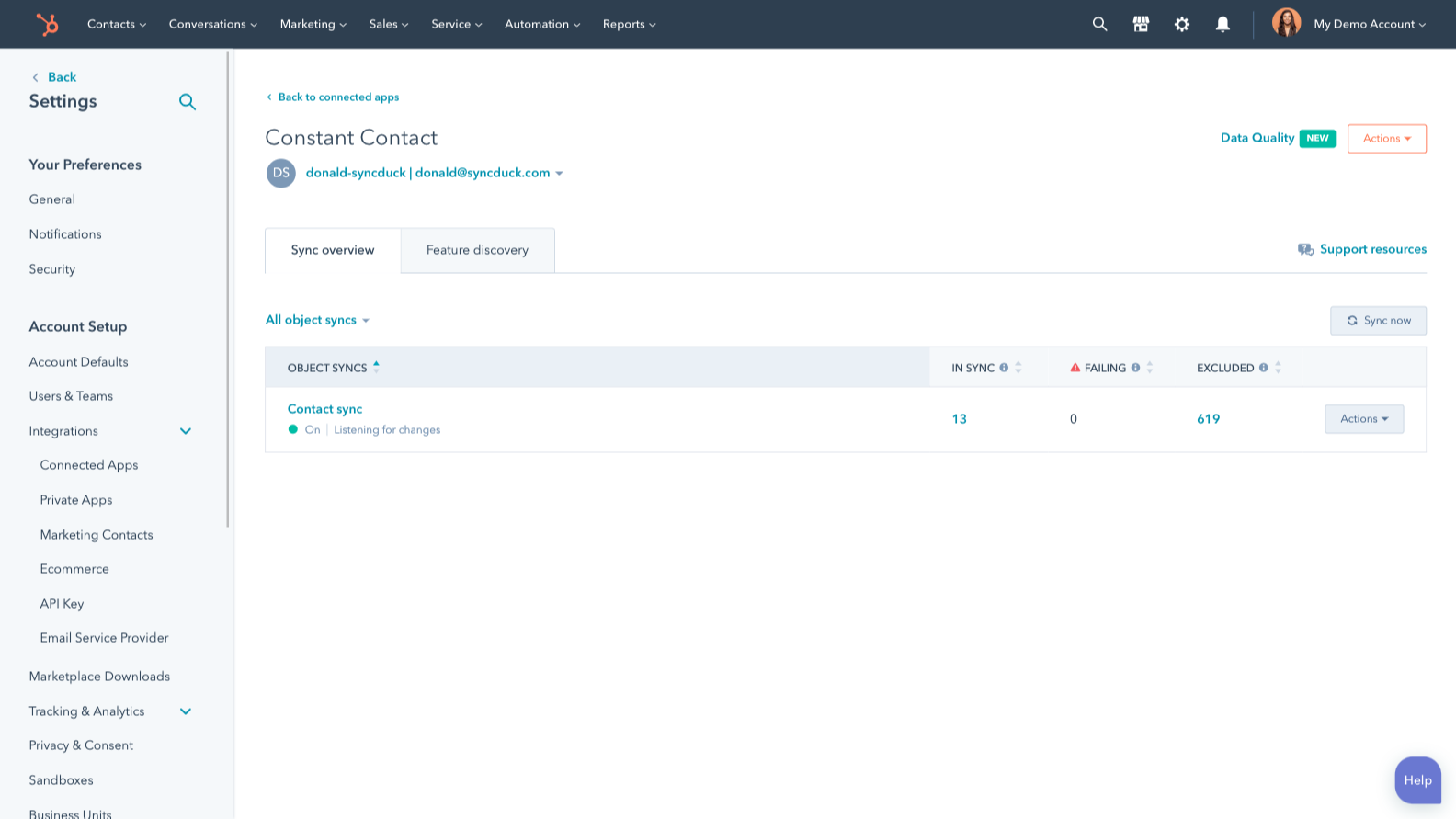This screenshot has height=819, width=1456.
Task: Open Notifications settings
Action: 65,234
